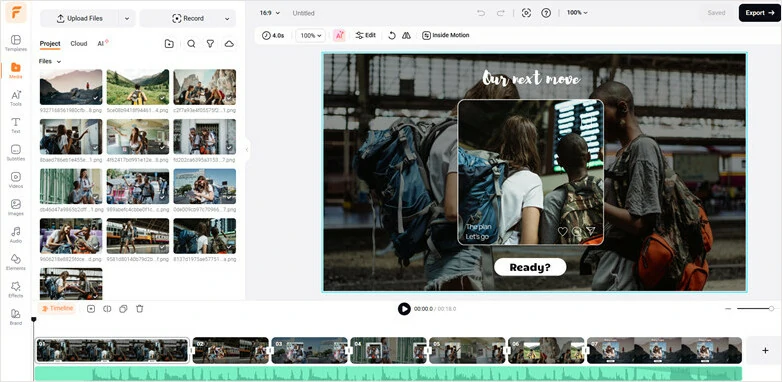Select scene 07 clip in timeline
Image resolution: width=782 pixels, height=382 pixels.
(665, 351)
